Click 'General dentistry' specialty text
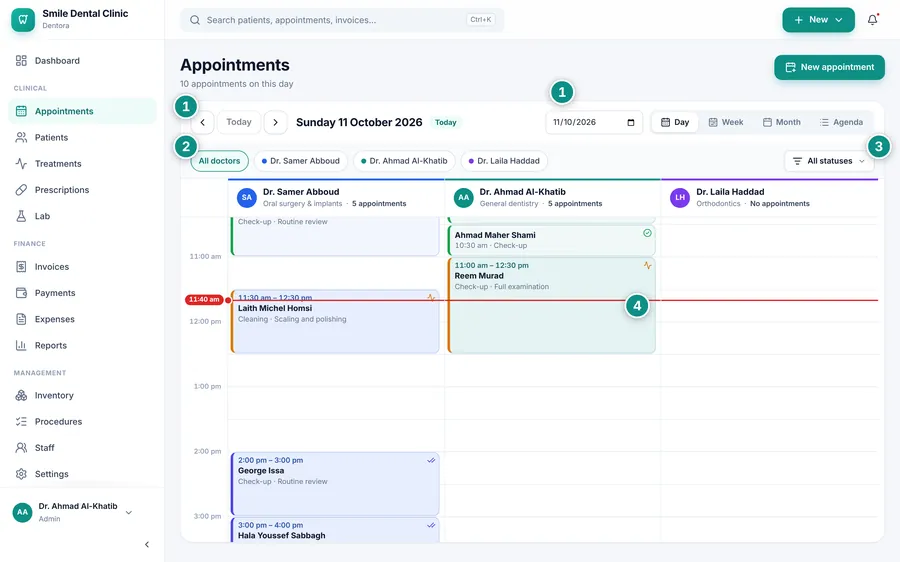Image resolution: width=900 pixels, height=562 pixels. 509,204
